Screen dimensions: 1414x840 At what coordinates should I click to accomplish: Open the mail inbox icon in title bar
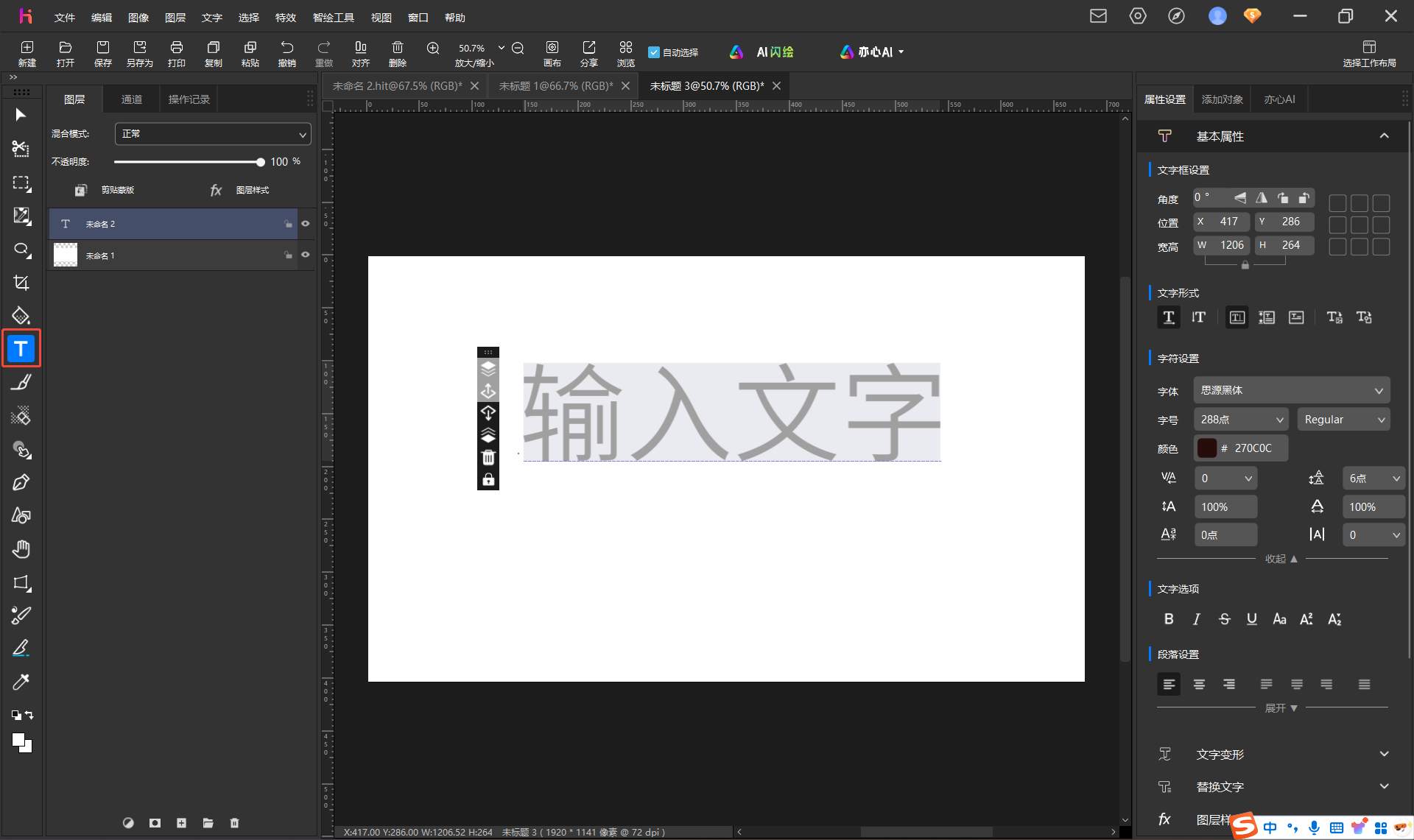(x=1098, y=16)
